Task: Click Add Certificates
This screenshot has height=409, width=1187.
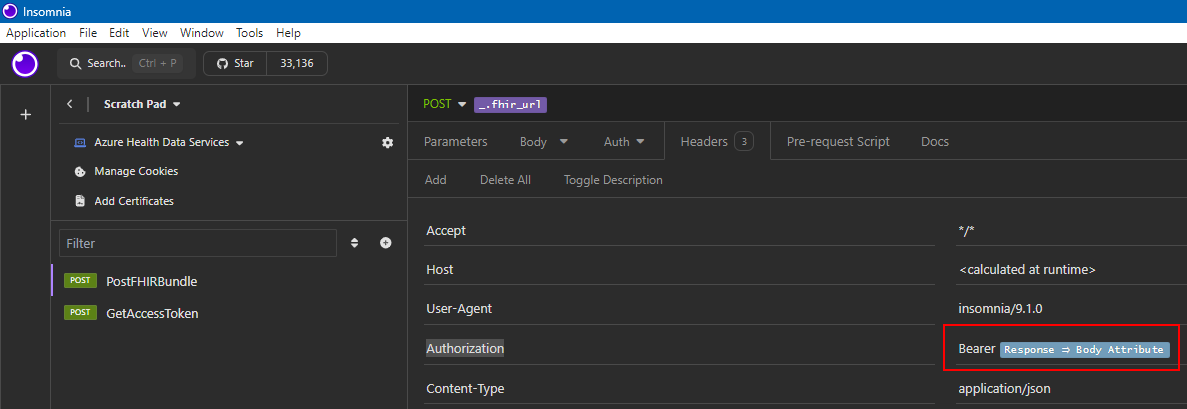Action: (124, 201)
